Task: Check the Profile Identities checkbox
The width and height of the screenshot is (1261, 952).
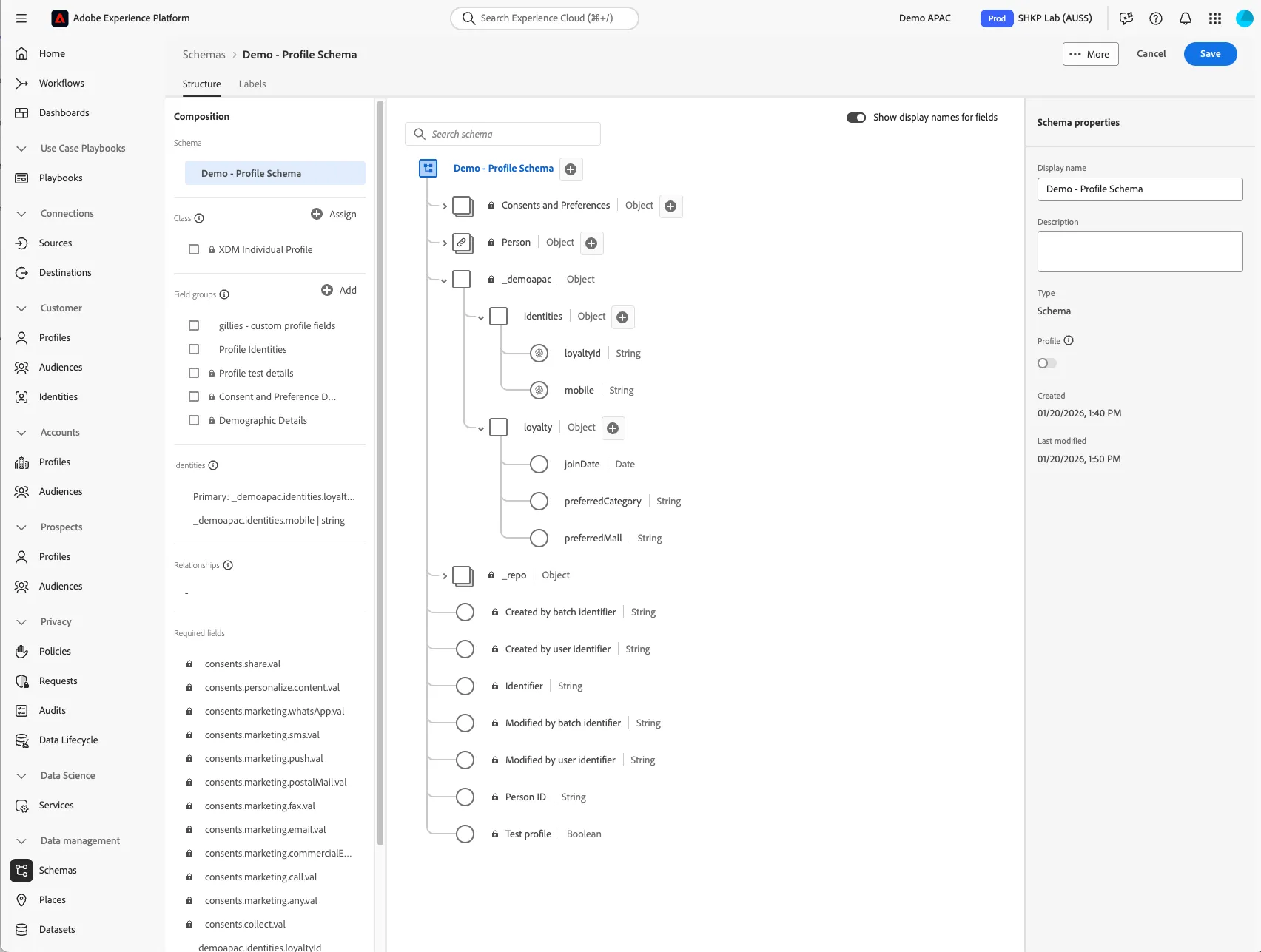Action: click(x=194, y=349)
